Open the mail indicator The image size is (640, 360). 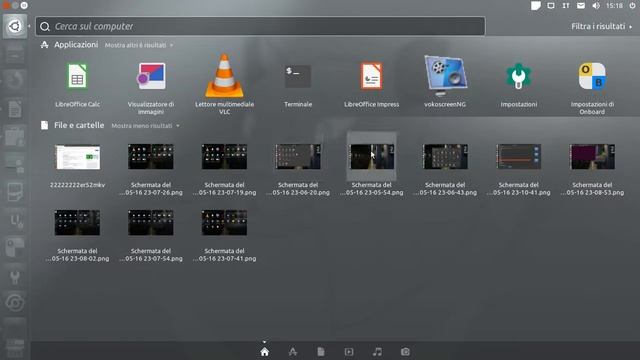point(581,6)
